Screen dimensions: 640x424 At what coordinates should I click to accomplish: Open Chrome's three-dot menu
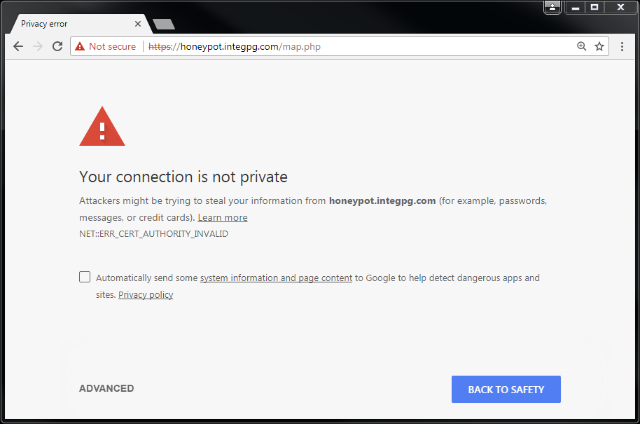coord(622,47)
